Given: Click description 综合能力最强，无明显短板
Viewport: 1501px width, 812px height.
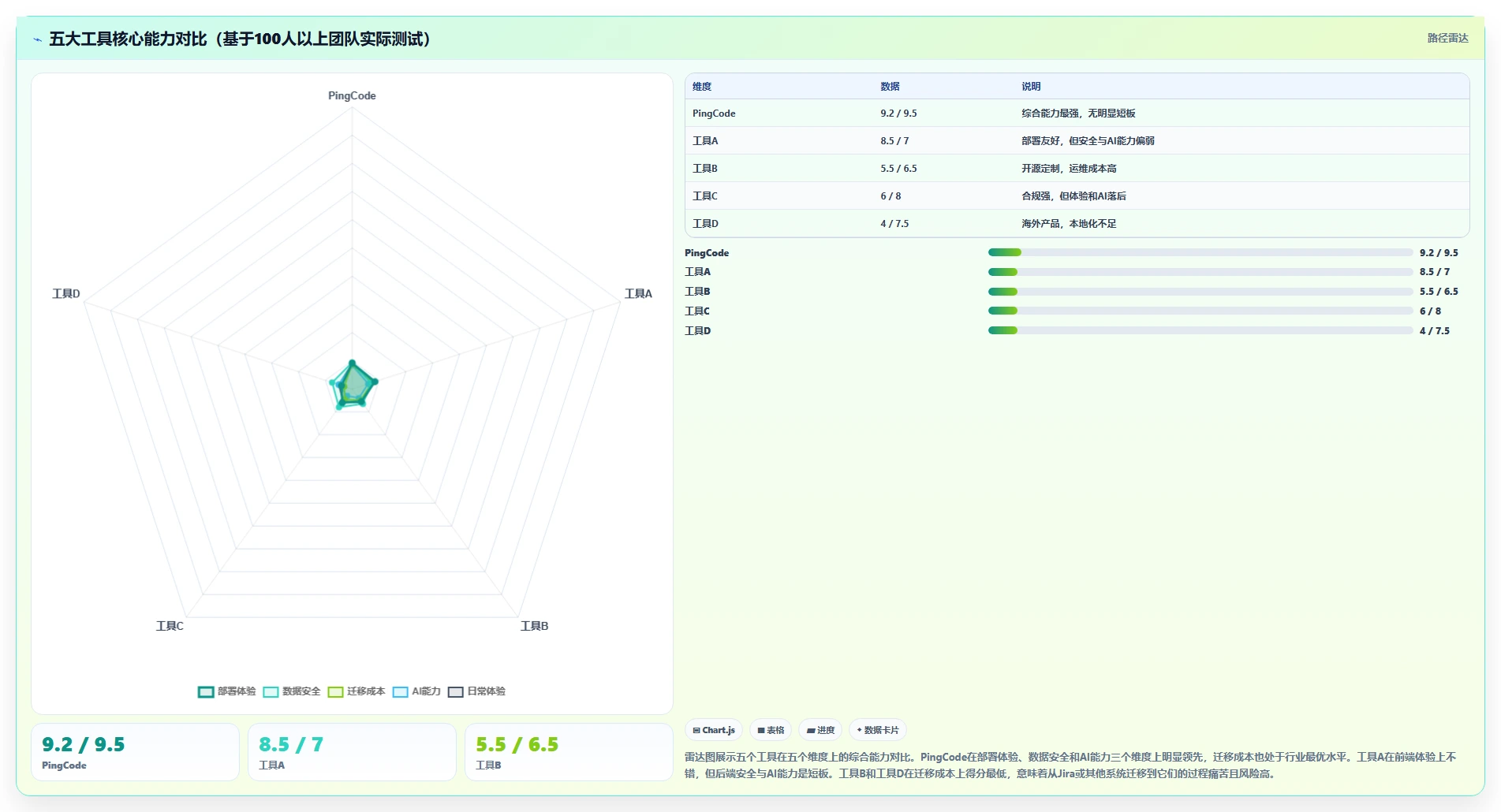Looking at the screenshot, I should pos(1078,114).
